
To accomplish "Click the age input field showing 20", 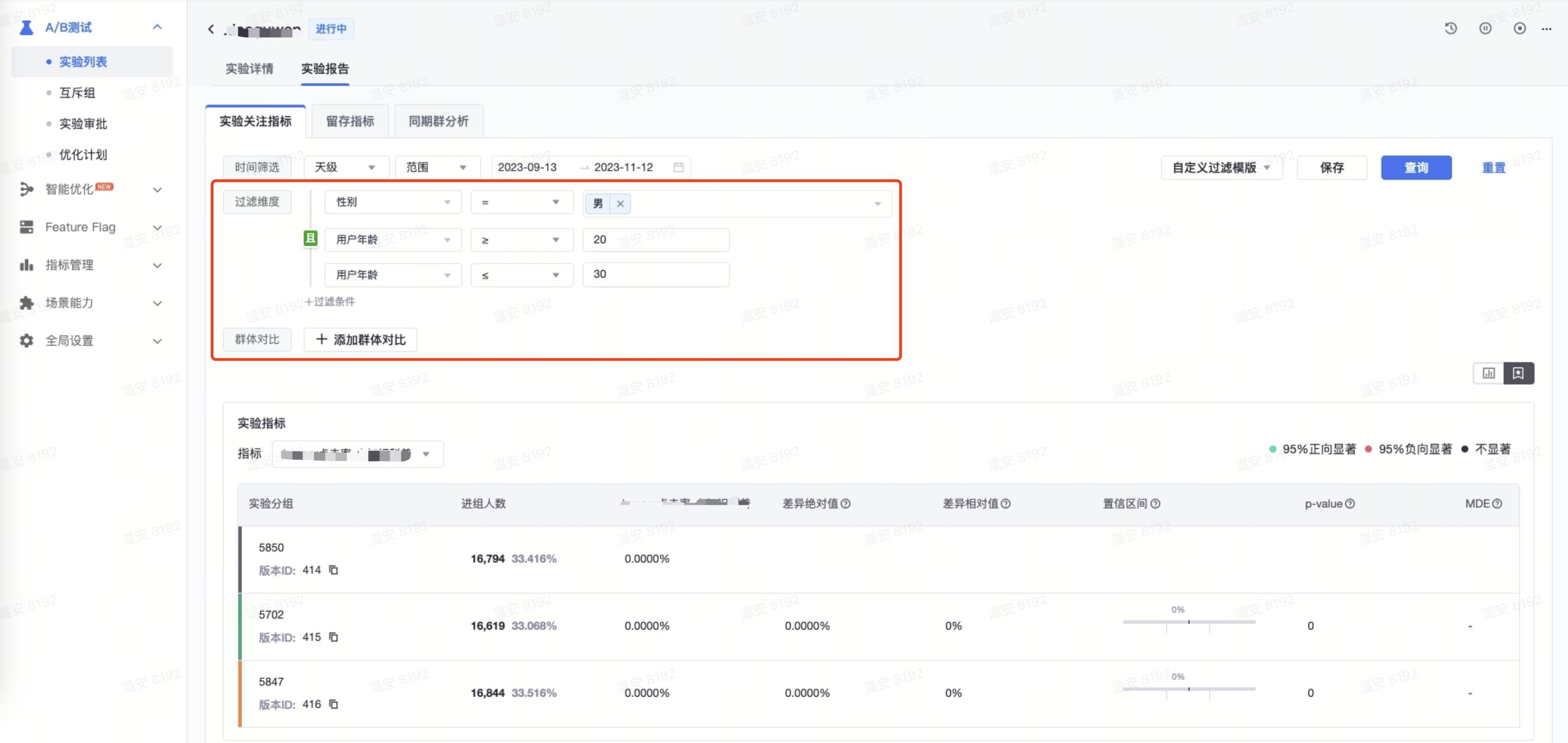I will coord(656,239).
